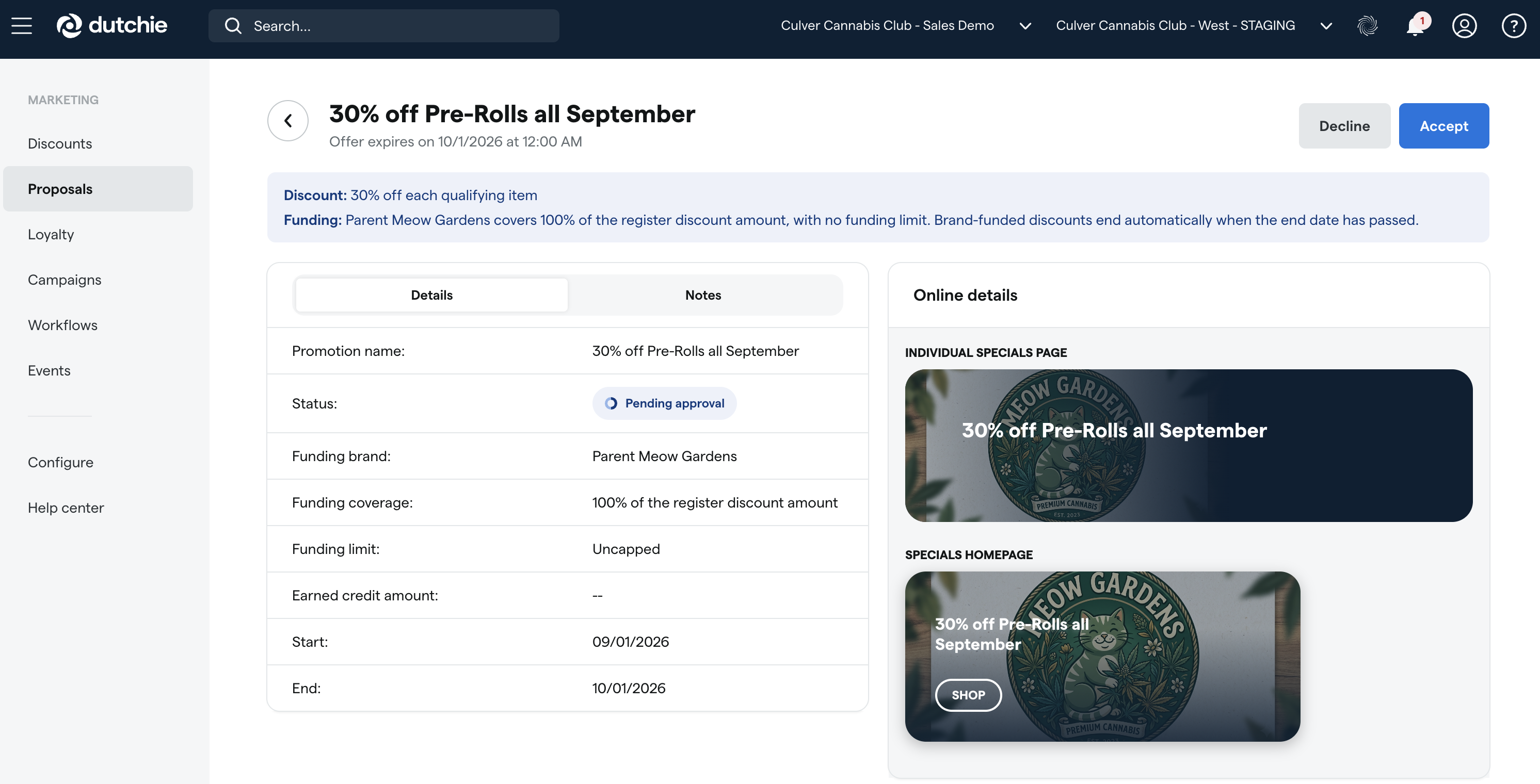Open the user account profile icon
Viewport: 1540px width, 784px height.
pos(1465,26)
